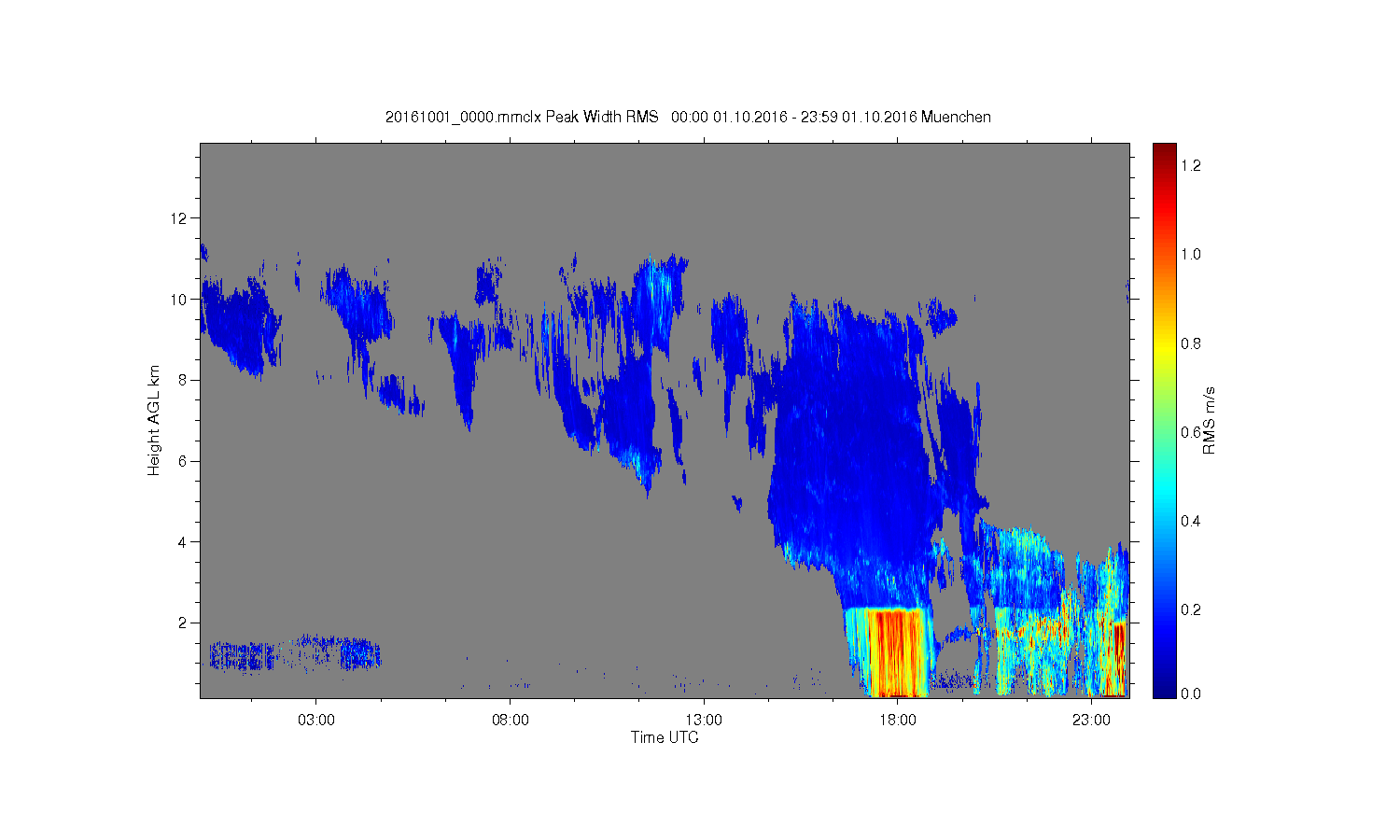Click height axis tick label 12
The height and width of the screenshot is (840, 1400).
coord(179,218)
